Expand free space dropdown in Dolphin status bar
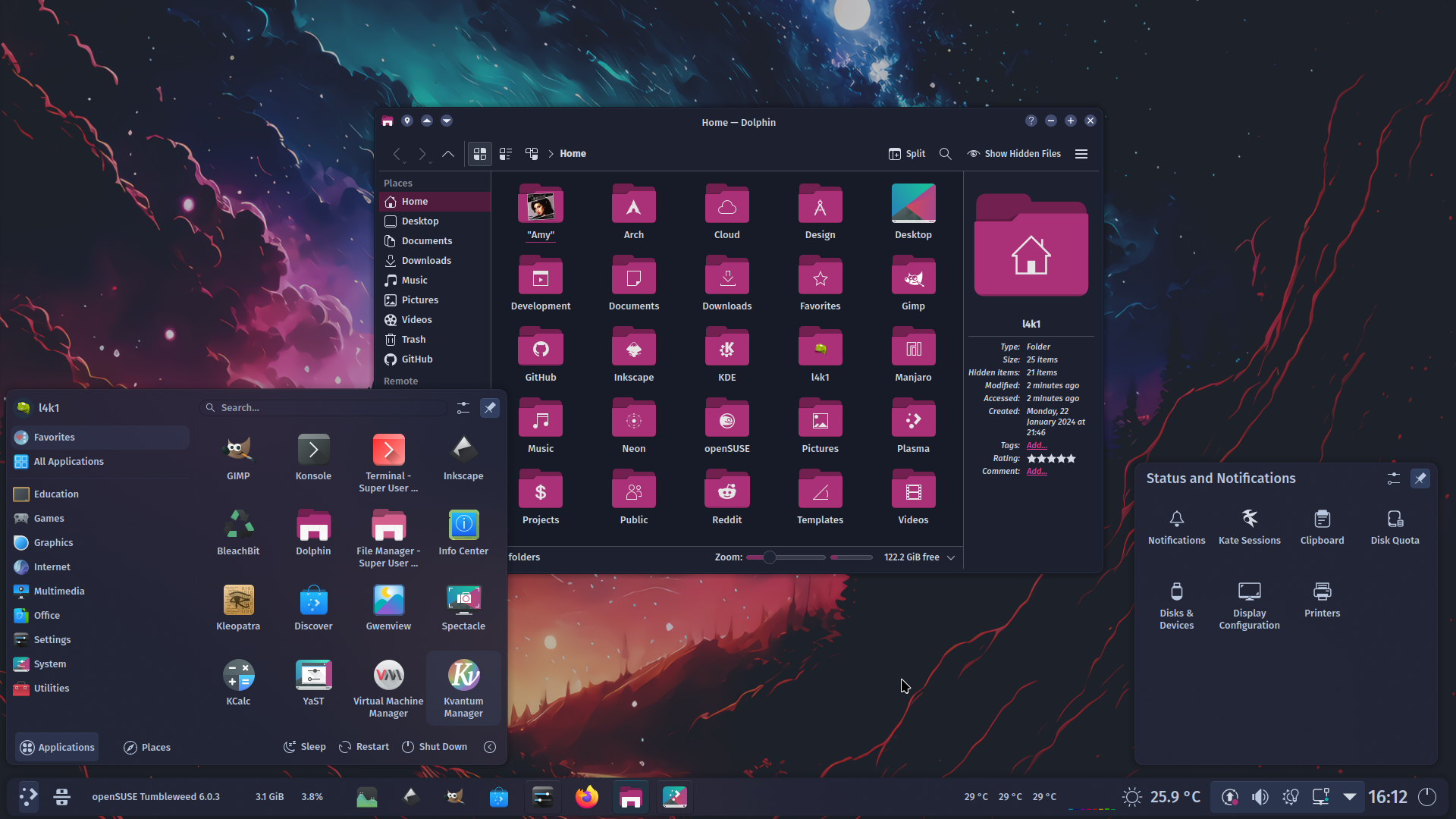The width and height of the screenshot is (1456, 819). [951, 557]
